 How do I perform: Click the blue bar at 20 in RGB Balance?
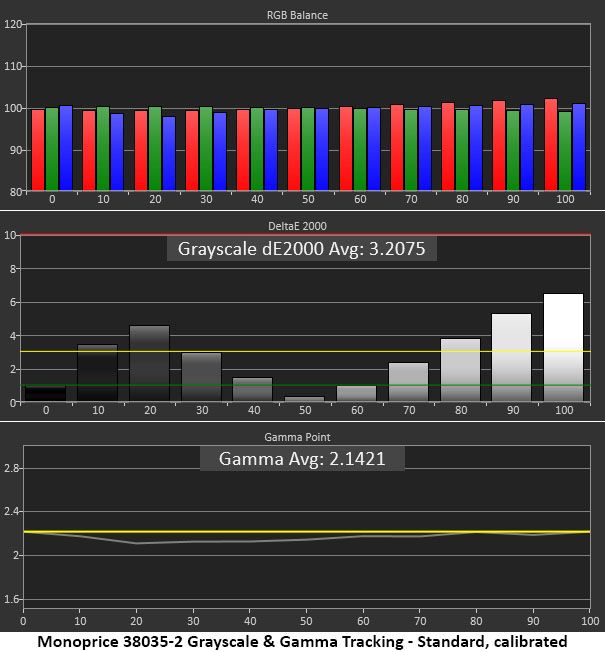(169, 154)
